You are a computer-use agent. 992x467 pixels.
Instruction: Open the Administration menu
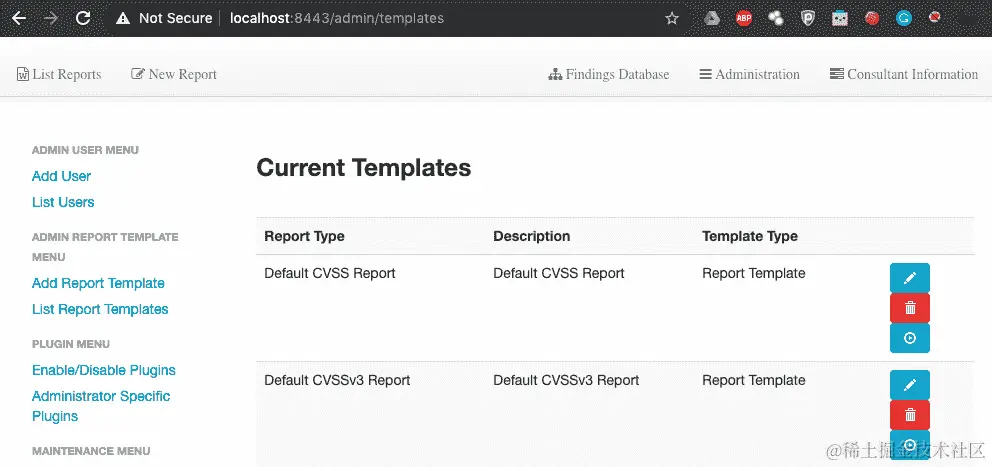[749, 74]
